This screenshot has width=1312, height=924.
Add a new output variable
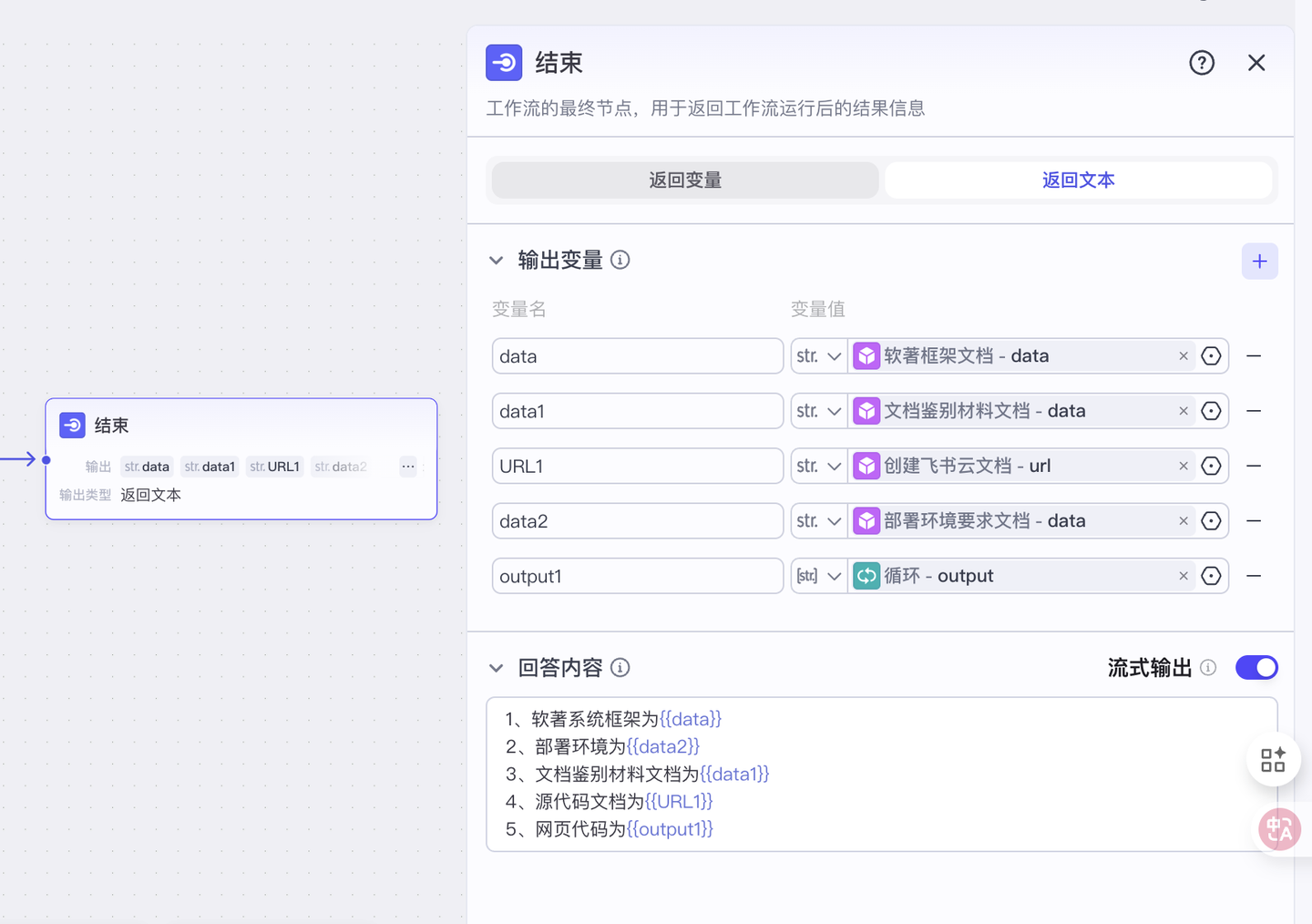pos(1259,262)
